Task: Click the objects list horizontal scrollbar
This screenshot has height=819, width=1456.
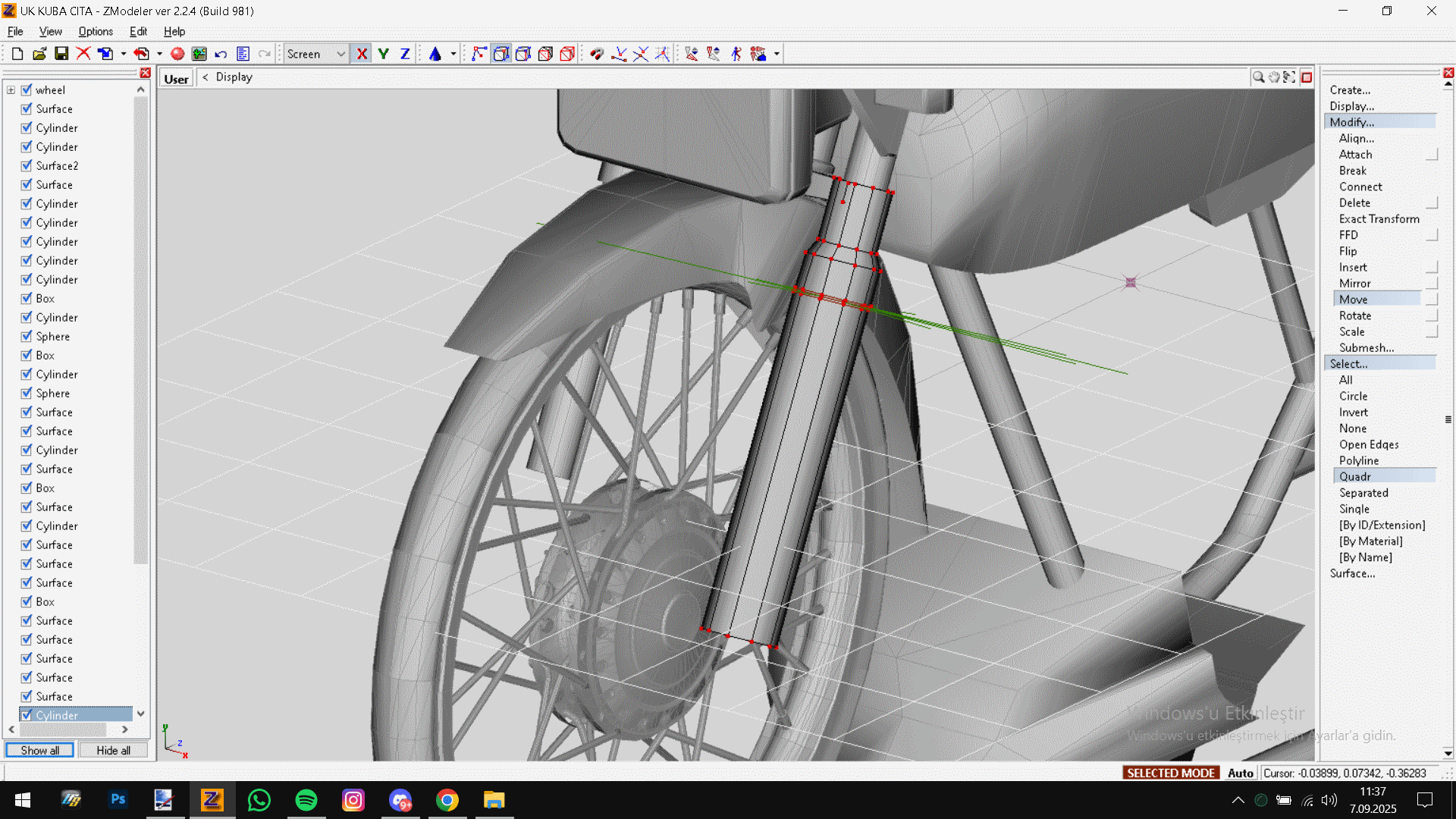Action: tap(62, 730)
